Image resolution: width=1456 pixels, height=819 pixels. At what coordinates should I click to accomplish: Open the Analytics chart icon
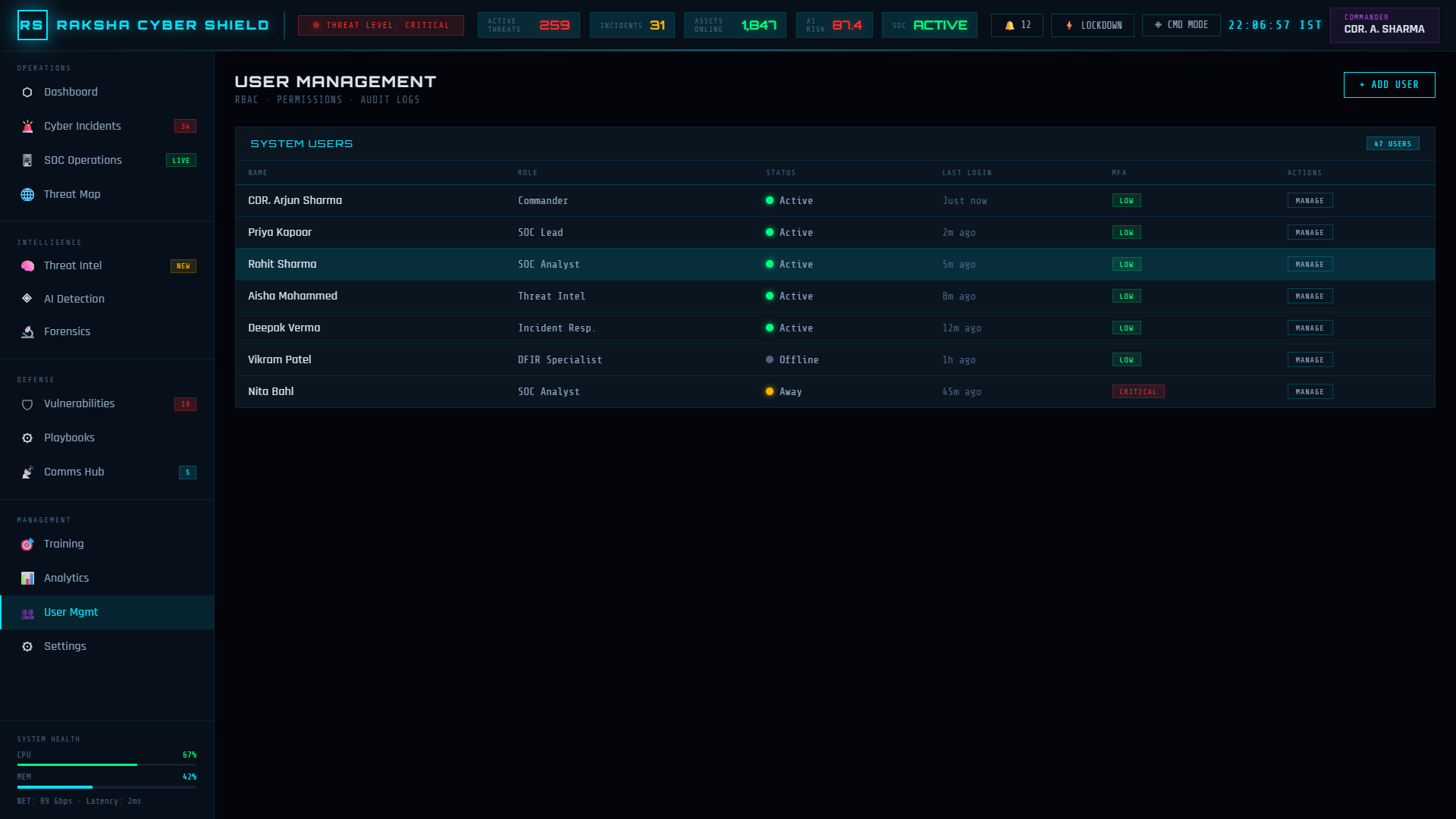point(27,579)
